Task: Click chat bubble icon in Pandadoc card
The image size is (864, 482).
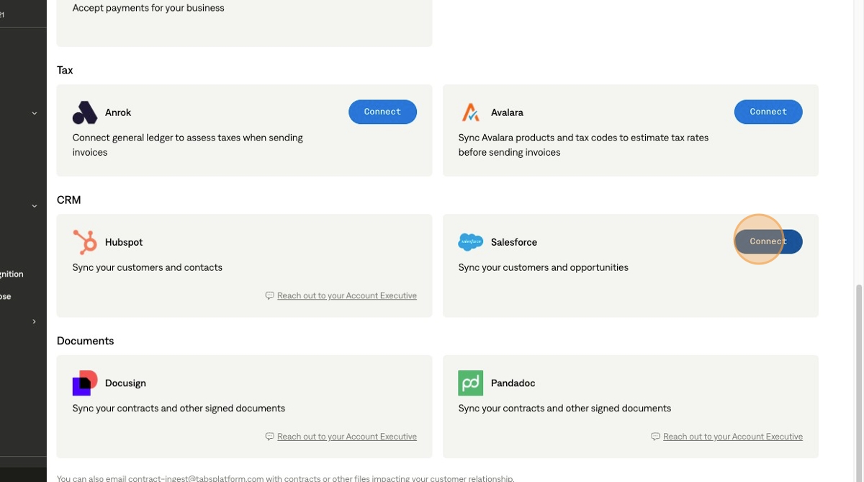Action: click(x=656, y=437)
